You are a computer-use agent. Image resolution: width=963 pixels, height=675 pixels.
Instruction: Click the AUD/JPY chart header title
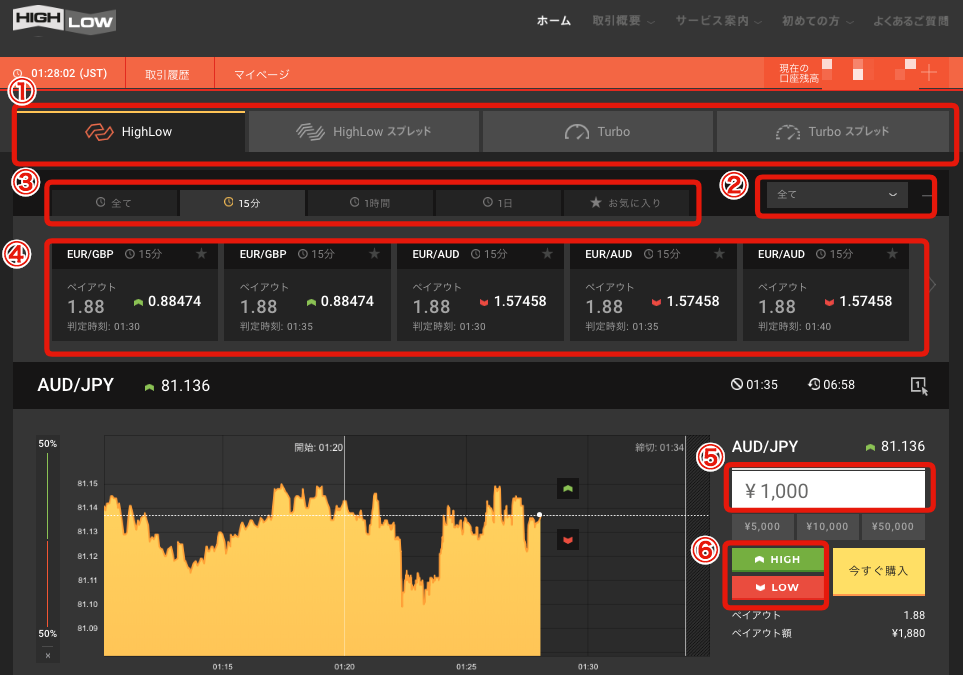[76, 385]
